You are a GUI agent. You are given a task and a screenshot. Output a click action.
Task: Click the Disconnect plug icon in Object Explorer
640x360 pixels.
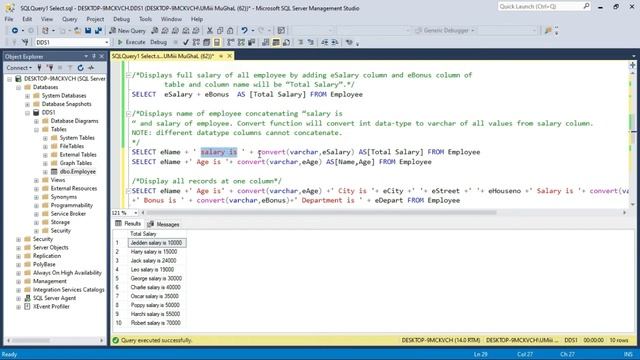click(x=50, y=68)
